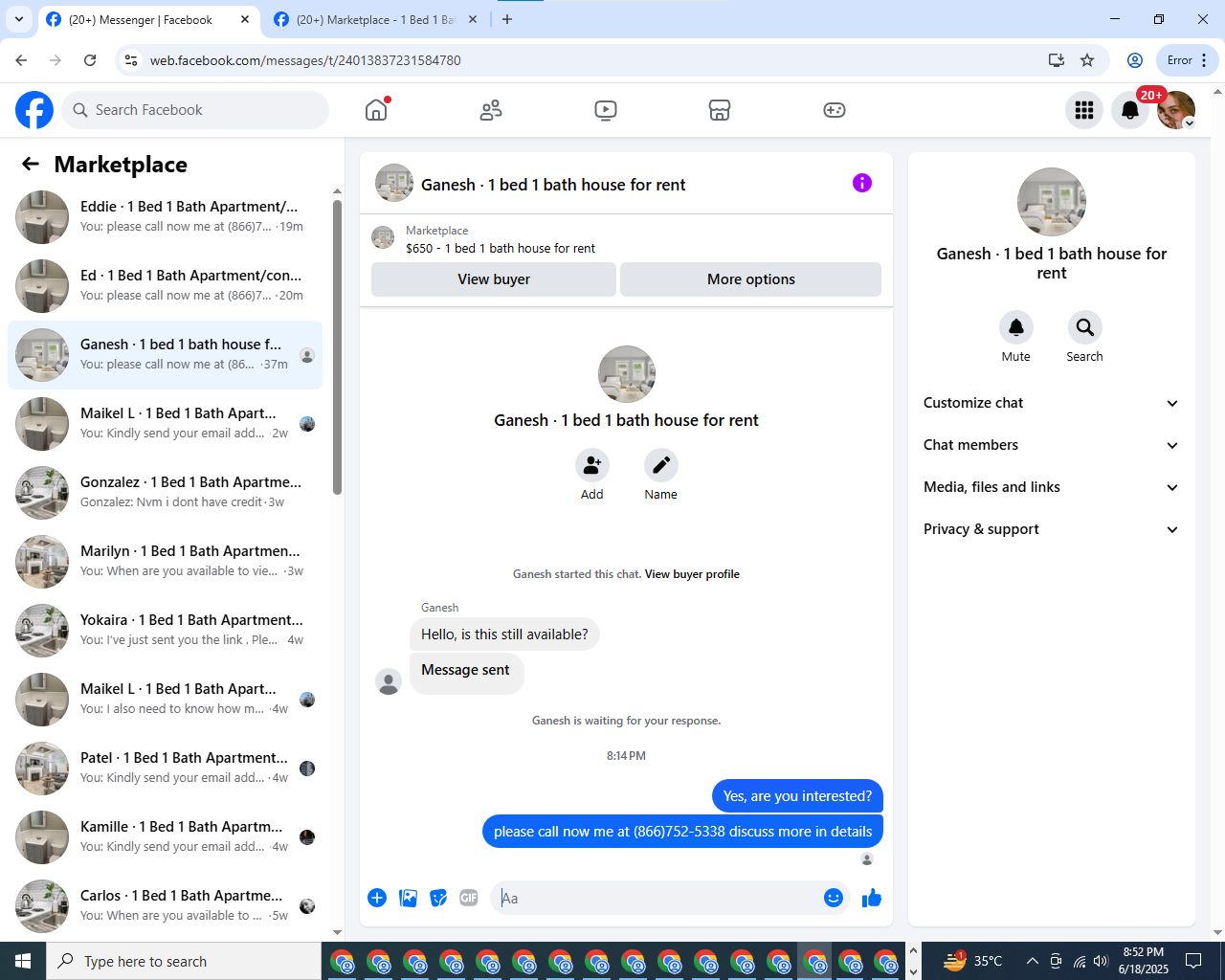
Task: Click the More options button
Action: click(x=751, y=279)
